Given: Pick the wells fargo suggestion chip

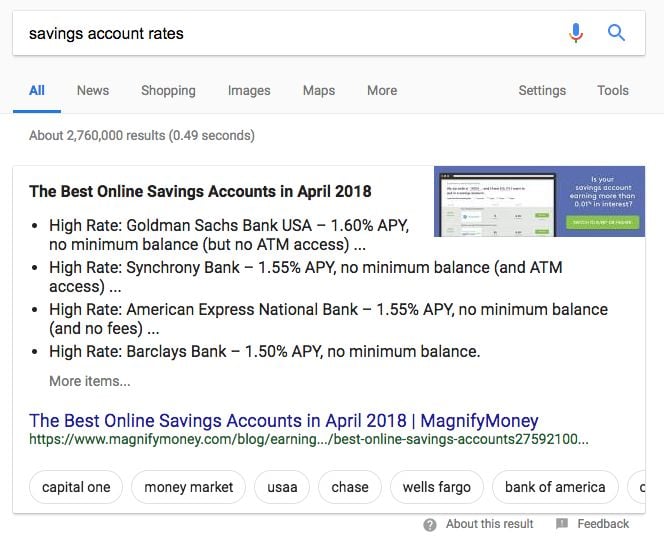Looking at the screenshot, I should pyautogui.click(x=437, y=488).
